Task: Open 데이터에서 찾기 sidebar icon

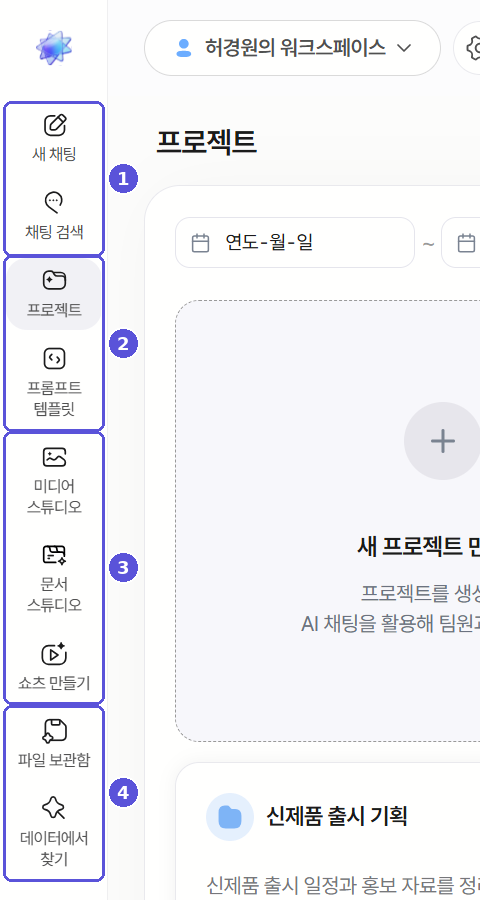Action: pos(54,808)
